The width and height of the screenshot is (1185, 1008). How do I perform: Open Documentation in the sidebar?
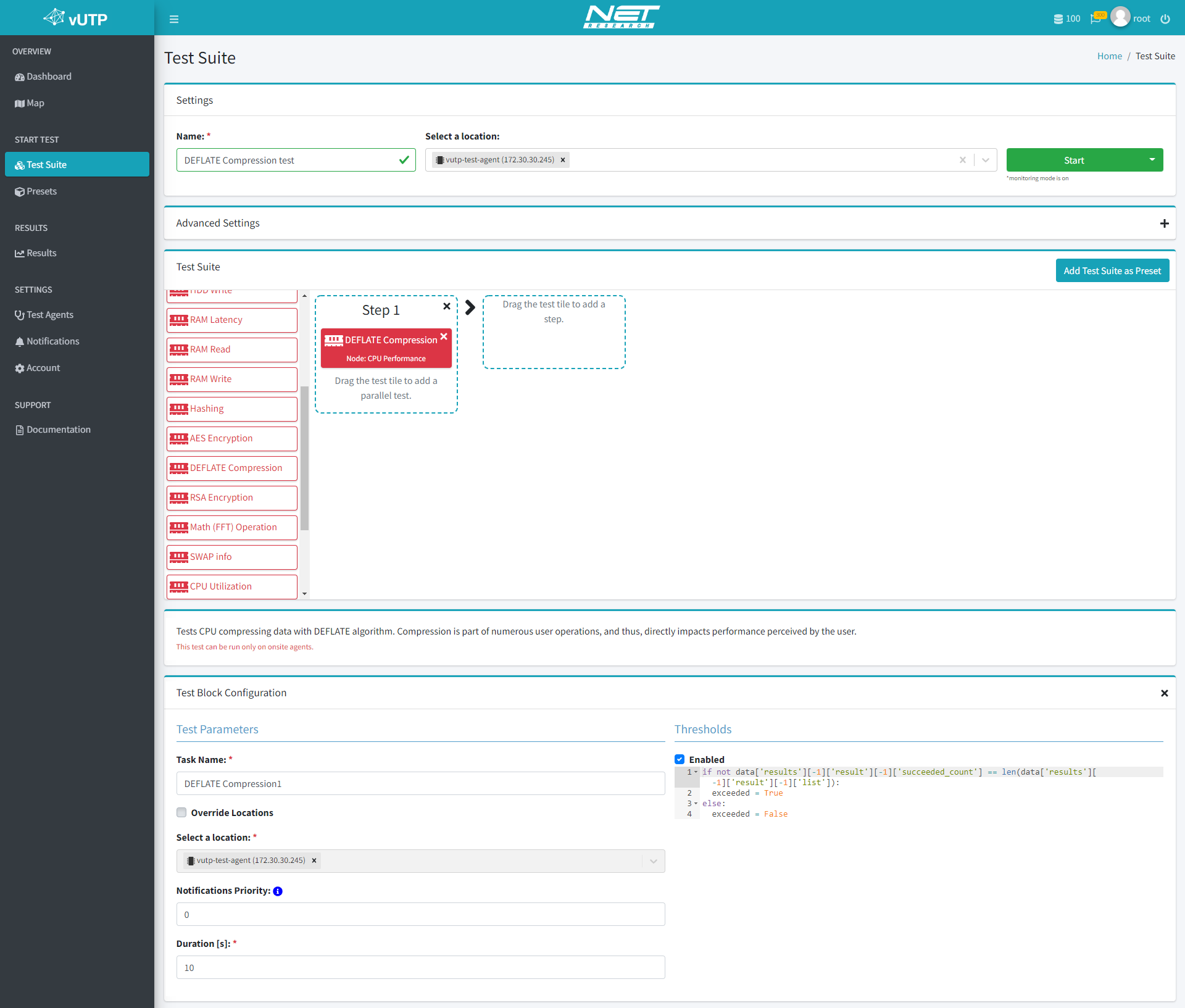click(77, 430)
